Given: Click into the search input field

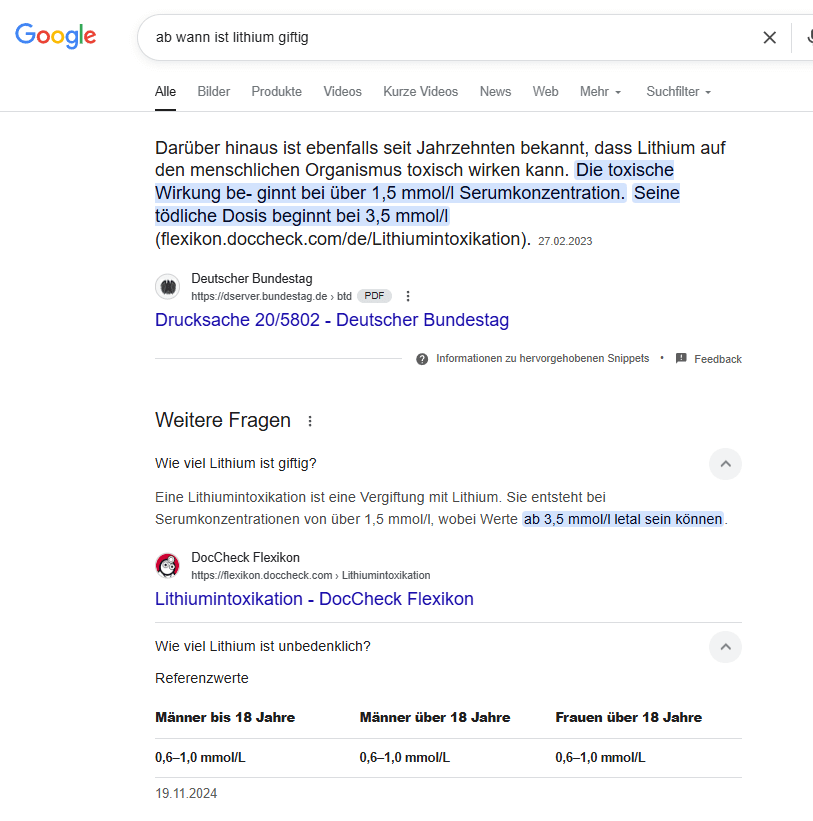Looking at the screenshot, I should (450, 38).
